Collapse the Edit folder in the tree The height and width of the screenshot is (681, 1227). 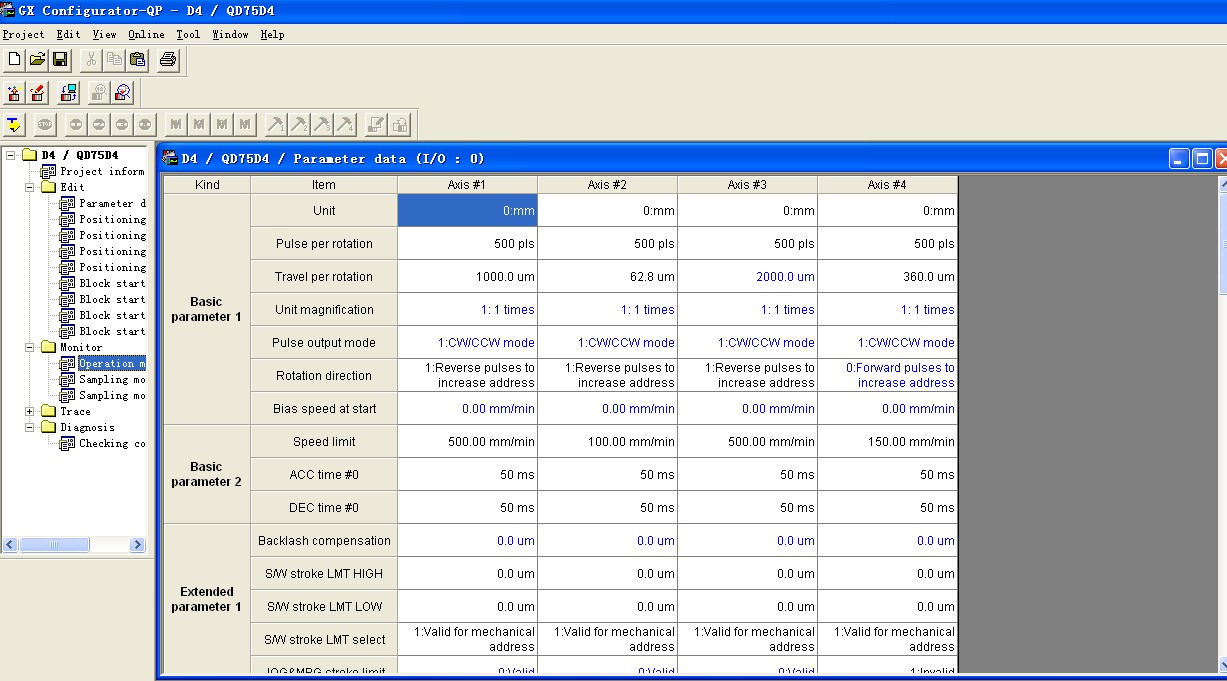pos(30,187)
